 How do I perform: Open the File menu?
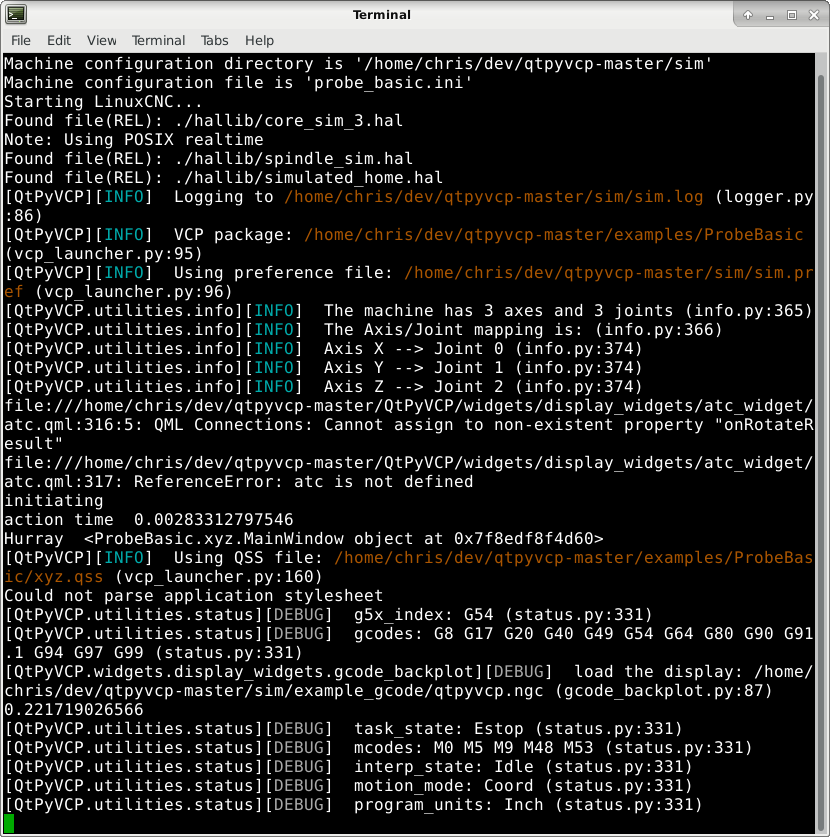tap(21, 41)
